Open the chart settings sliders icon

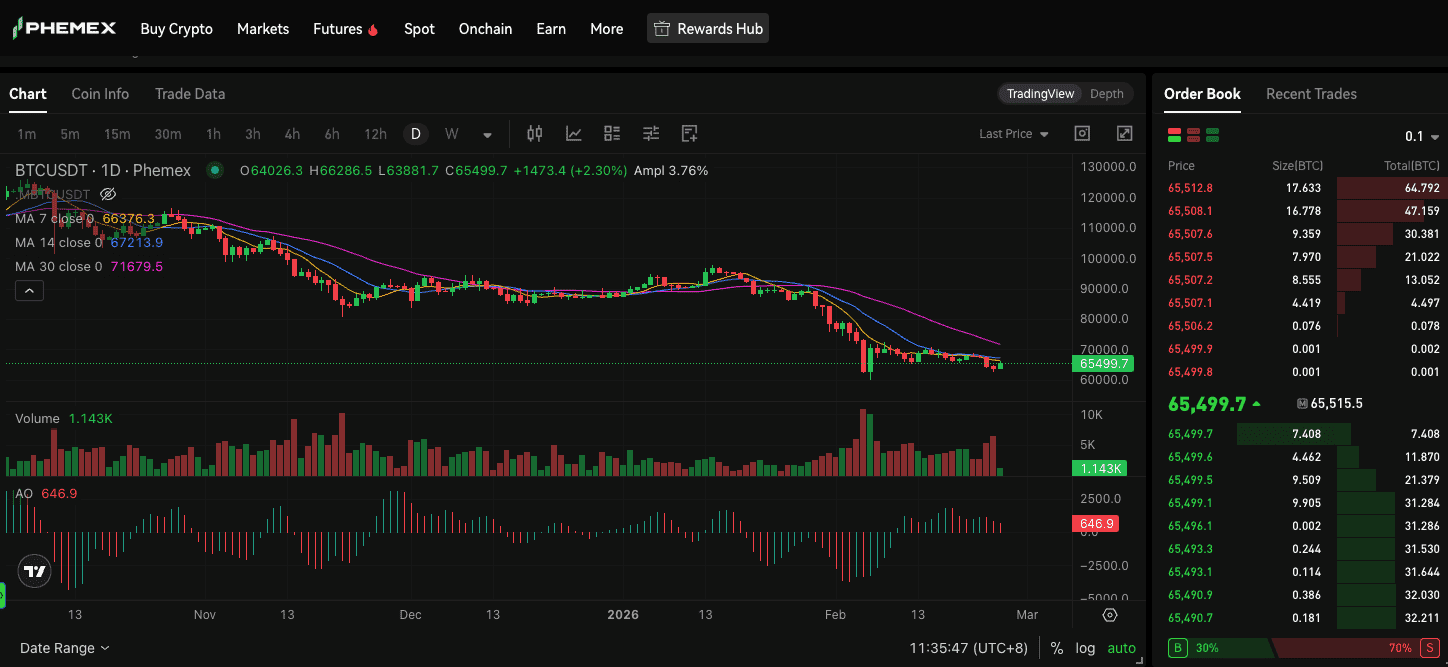coord(650,133)
